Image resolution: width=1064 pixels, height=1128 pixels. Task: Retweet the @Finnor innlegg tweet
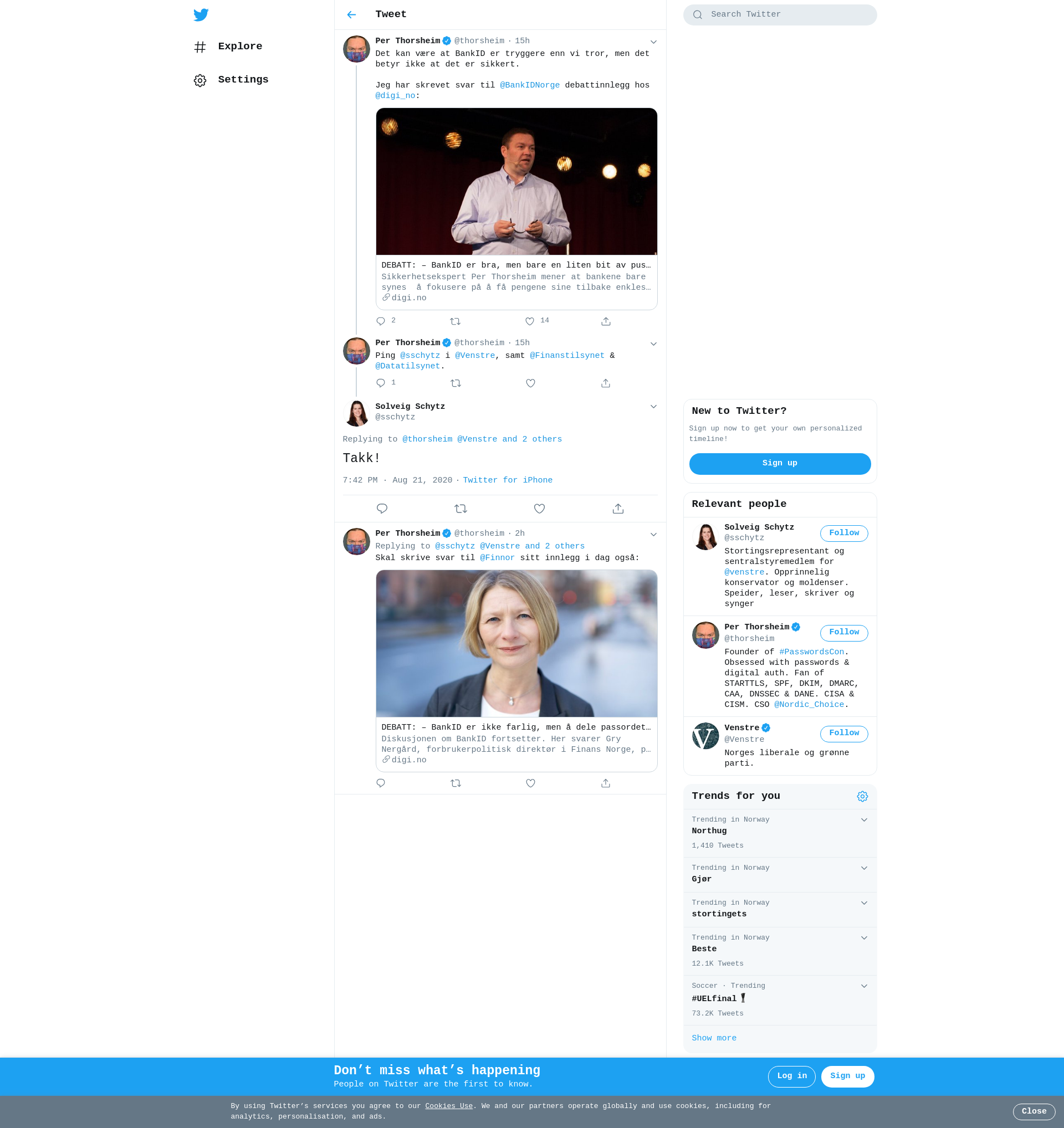tap(455, 783)
